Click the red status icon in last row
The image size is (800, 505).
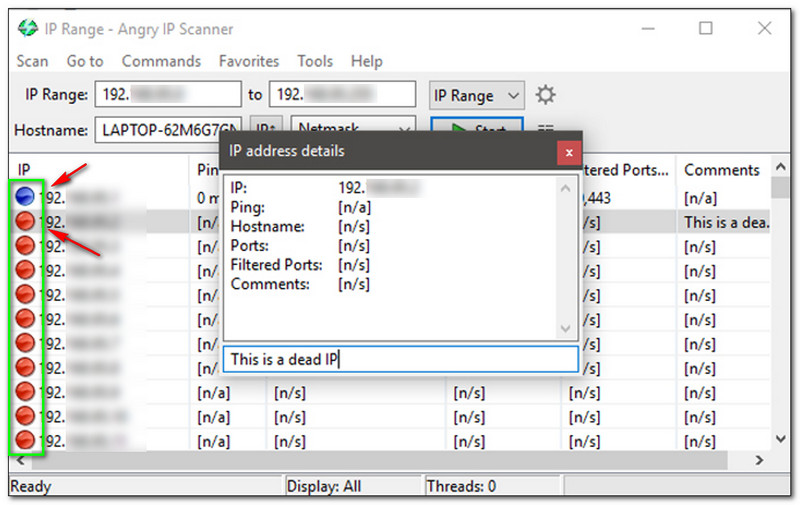[x=26, y=440]
